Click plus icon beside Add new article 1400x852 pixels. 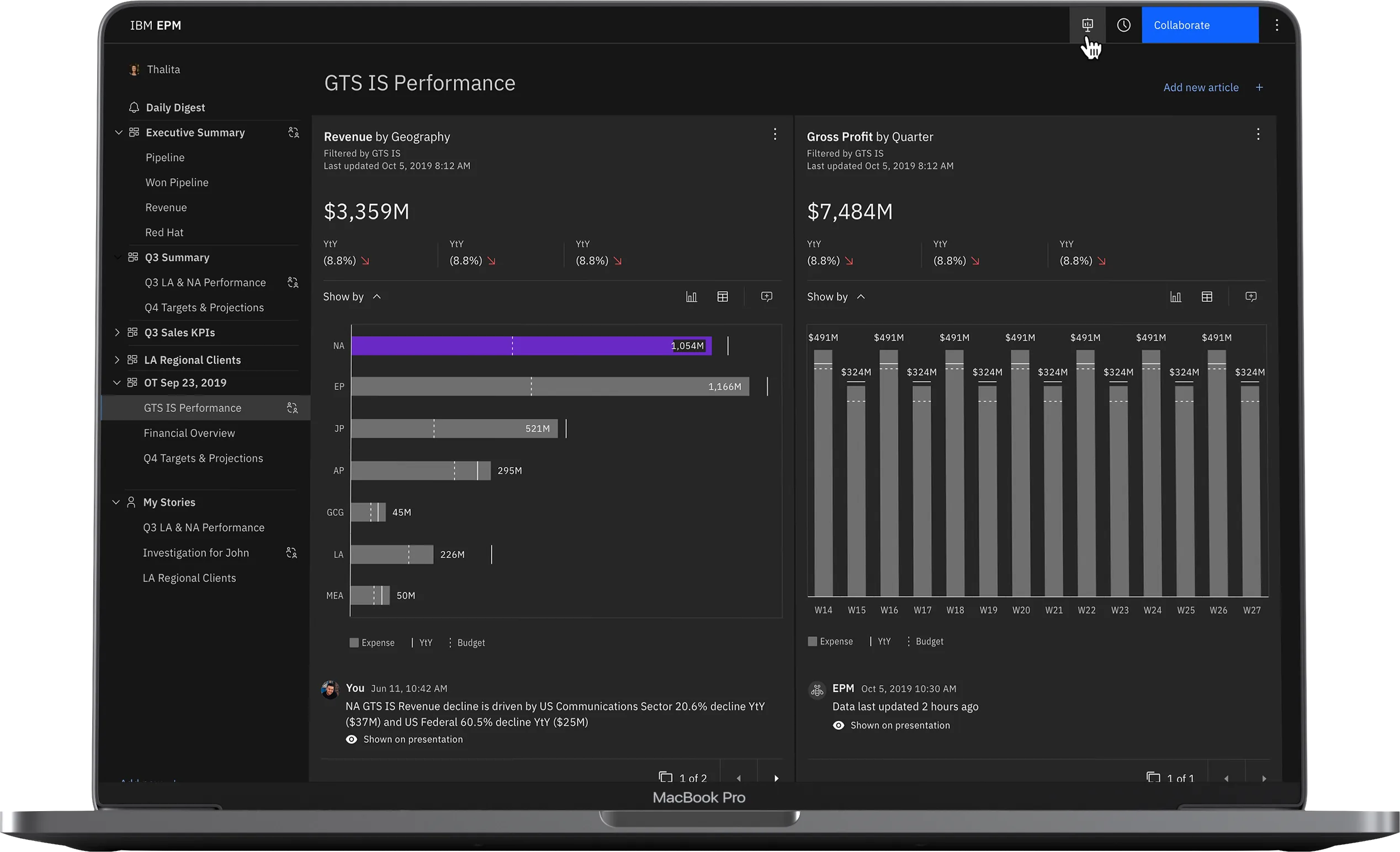(1259, 88)
